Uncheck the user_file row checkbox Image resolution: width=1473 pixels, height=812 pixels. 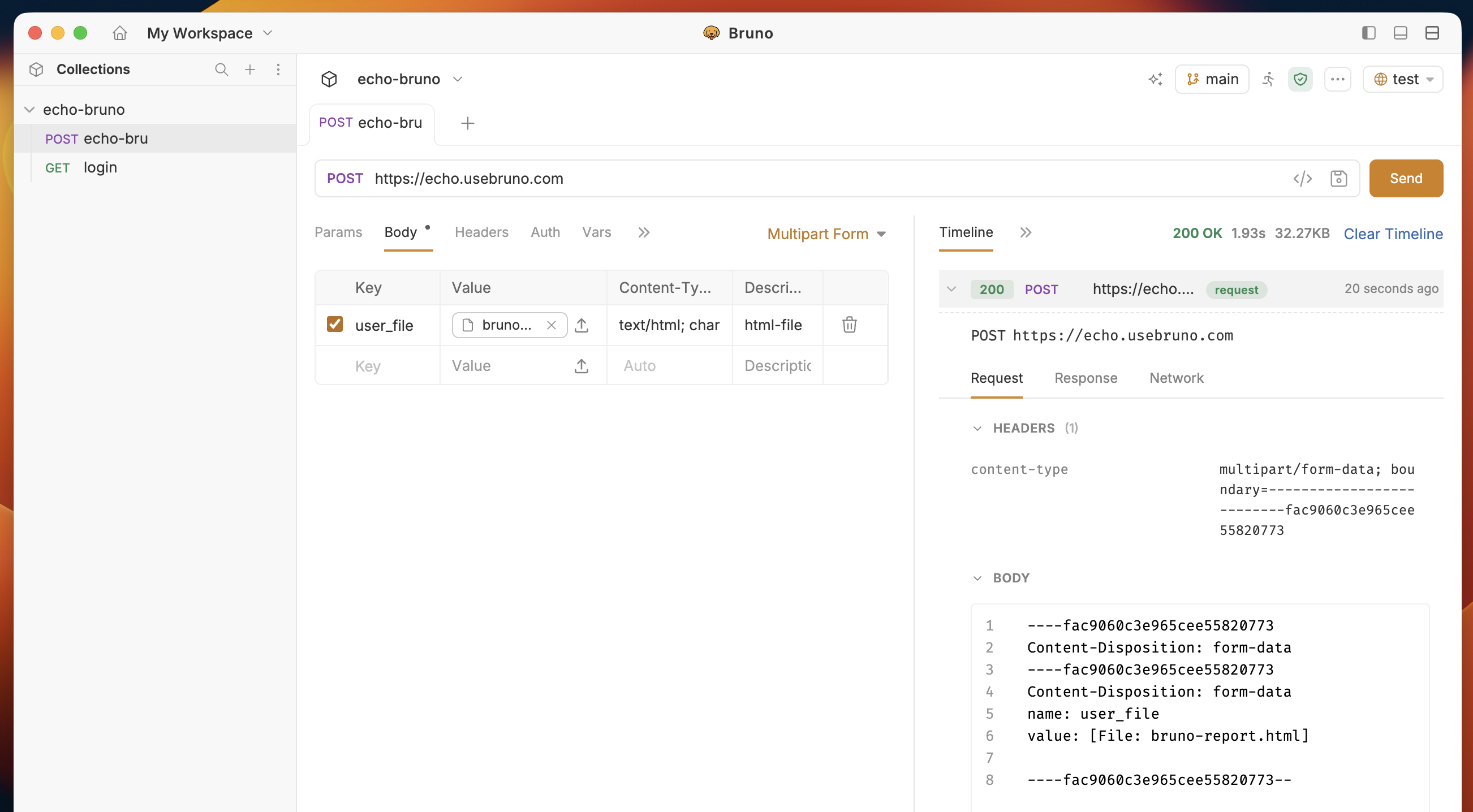[334, 325]
